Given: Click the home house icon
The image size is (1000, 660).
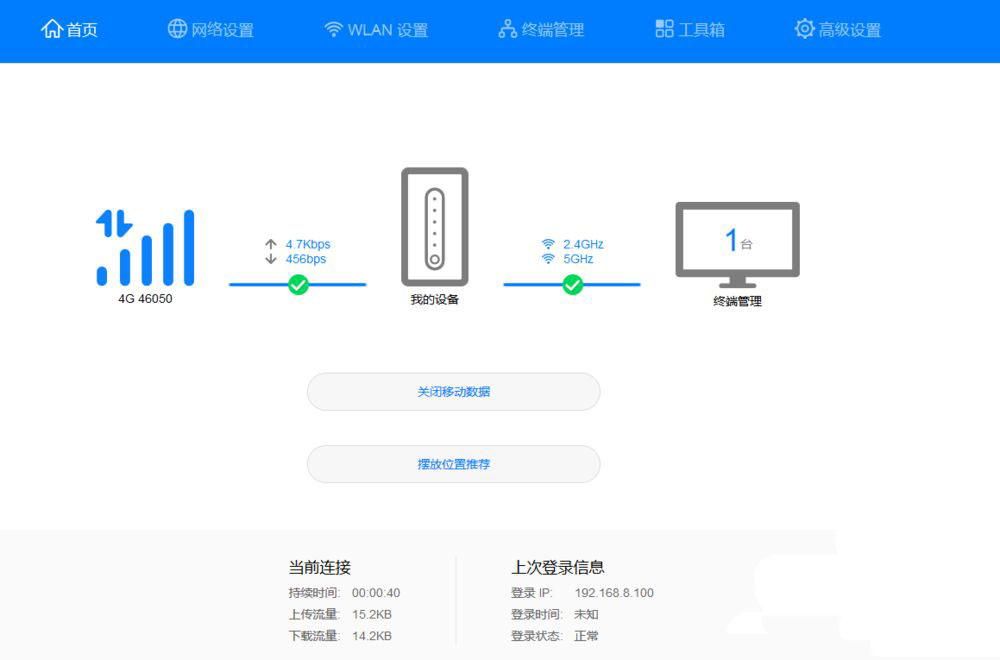Looking at the screenshot, I should (52, 29).
